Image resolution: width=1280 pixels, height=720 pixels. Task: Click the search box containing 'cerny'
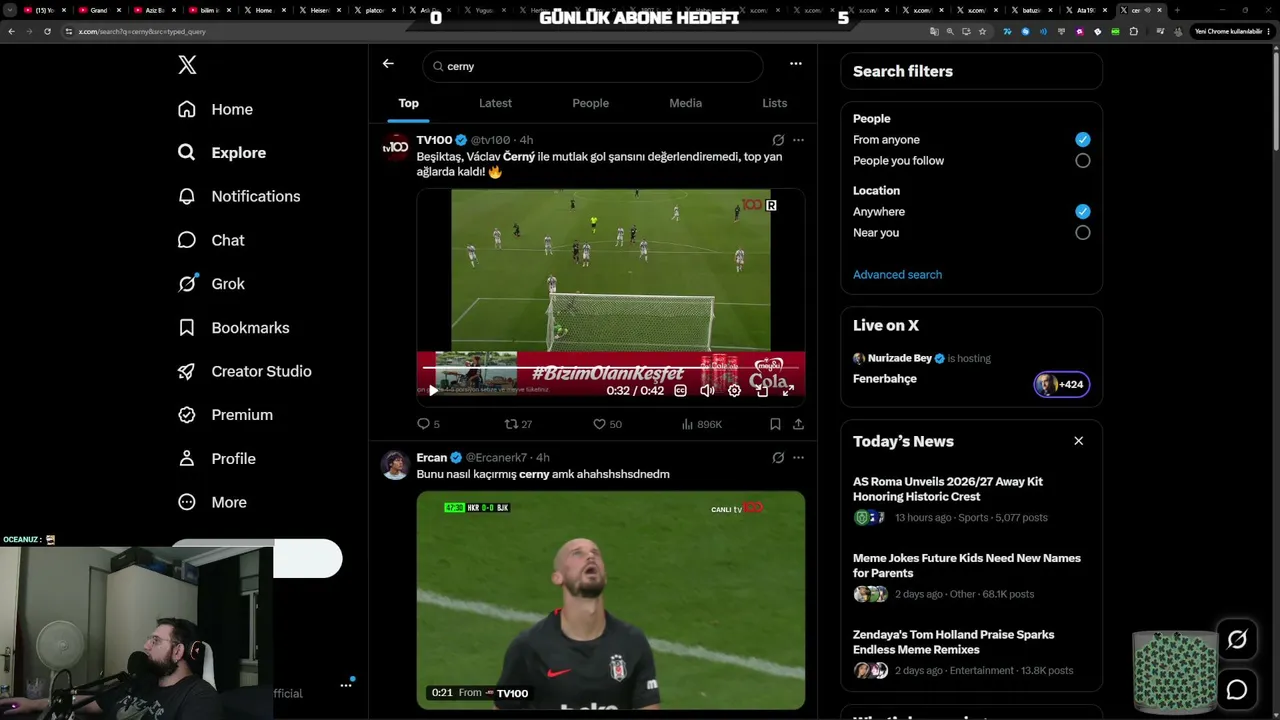click(593, 66)
